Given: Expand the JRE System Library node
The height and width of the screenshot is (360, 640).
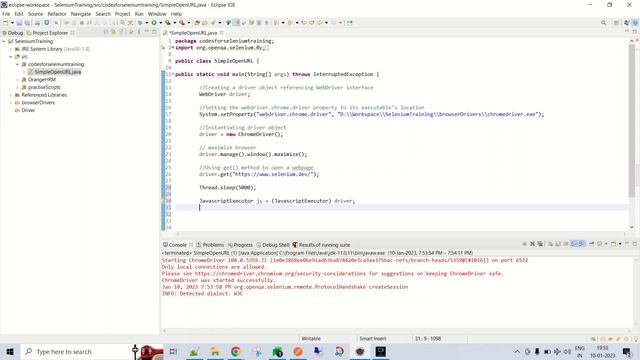Looking at the screenshot, I should (x=11, y=49).
